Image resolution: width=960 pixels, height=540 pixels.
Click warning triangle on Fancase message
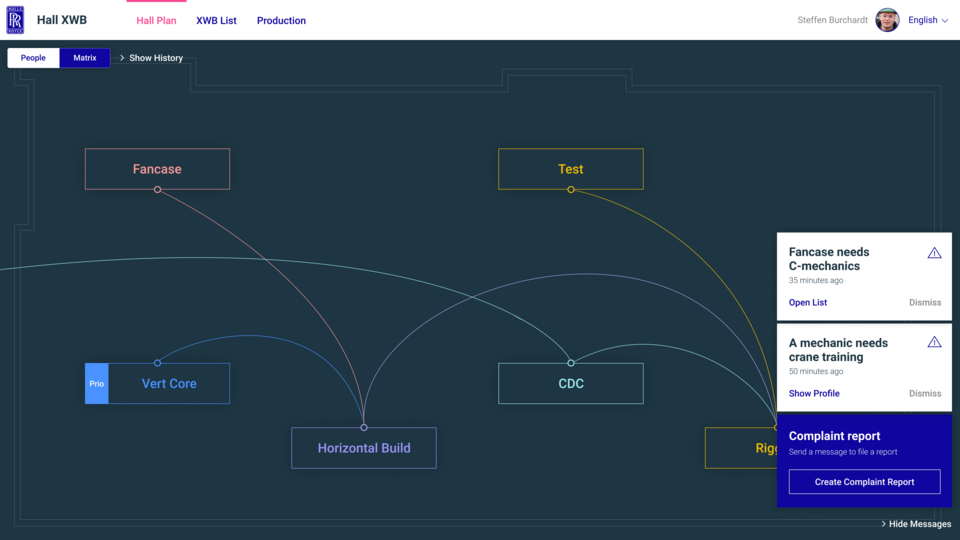(x=934, y=253)
